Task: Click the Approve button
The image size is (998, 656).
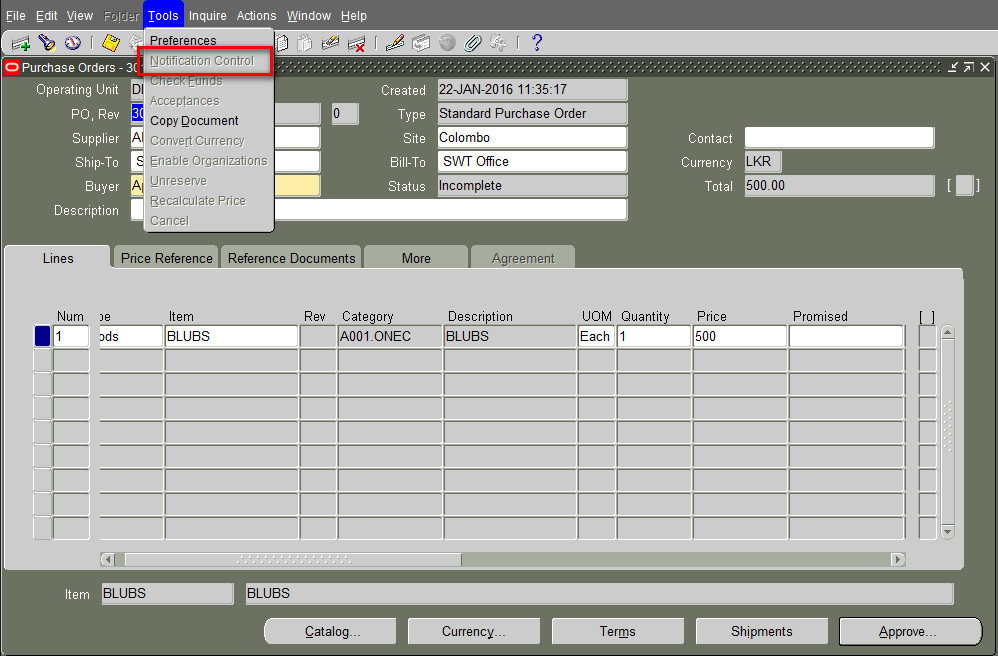Action: (x=909, y=631)
